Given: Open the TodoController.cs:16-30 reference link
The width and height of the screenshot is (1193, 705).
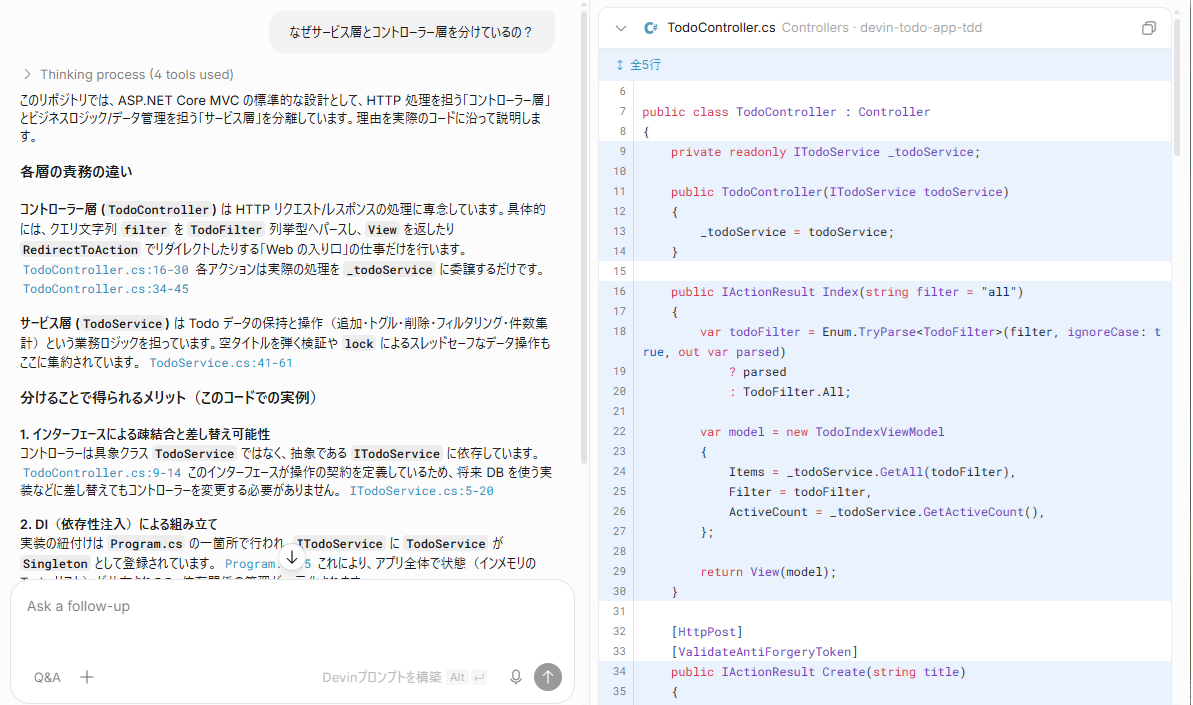Looking at the screenshot, I should coord(106,269).
